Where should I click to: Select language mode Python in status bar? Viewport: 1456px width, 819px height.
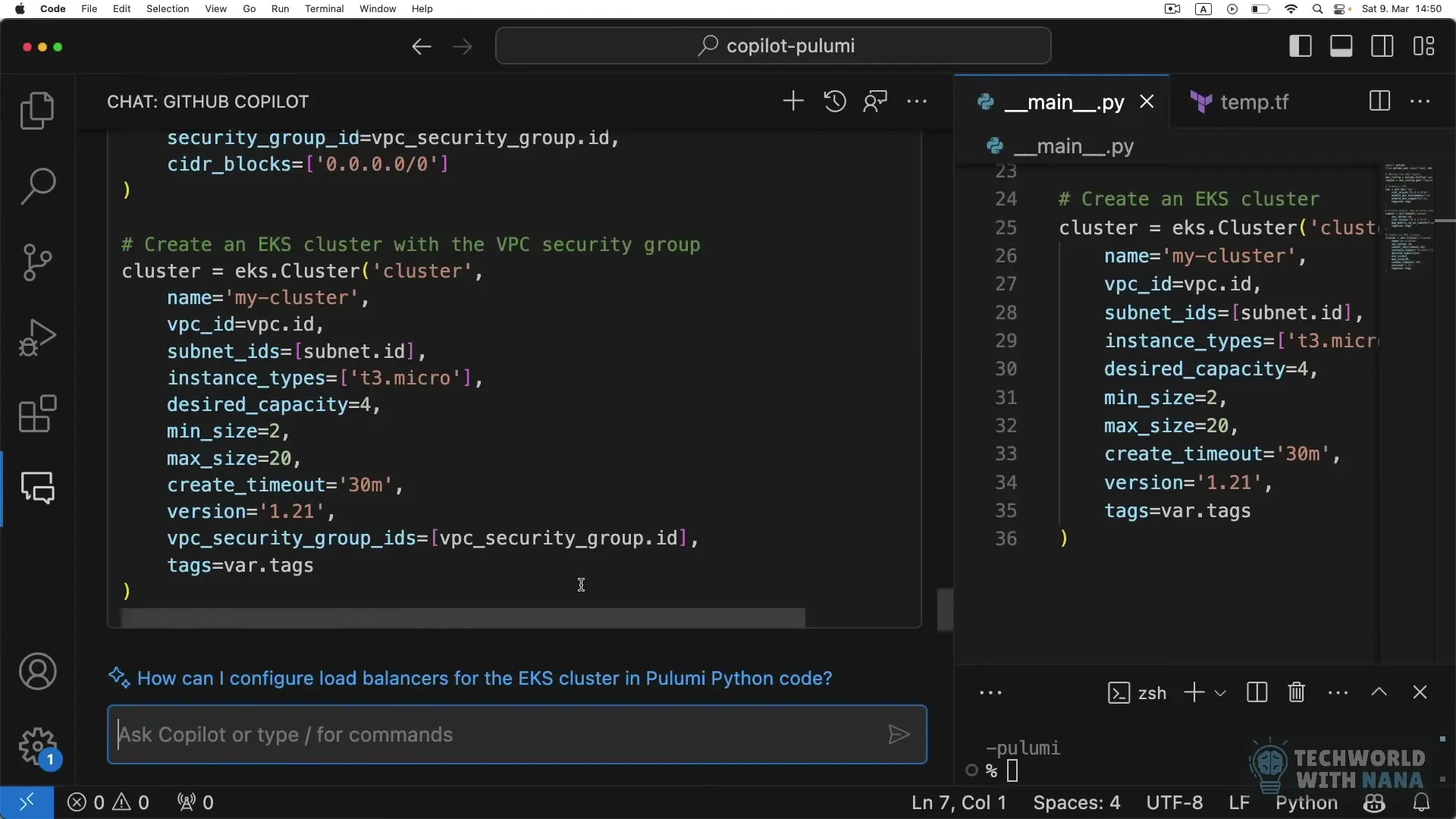click(x=1306, y=802)
